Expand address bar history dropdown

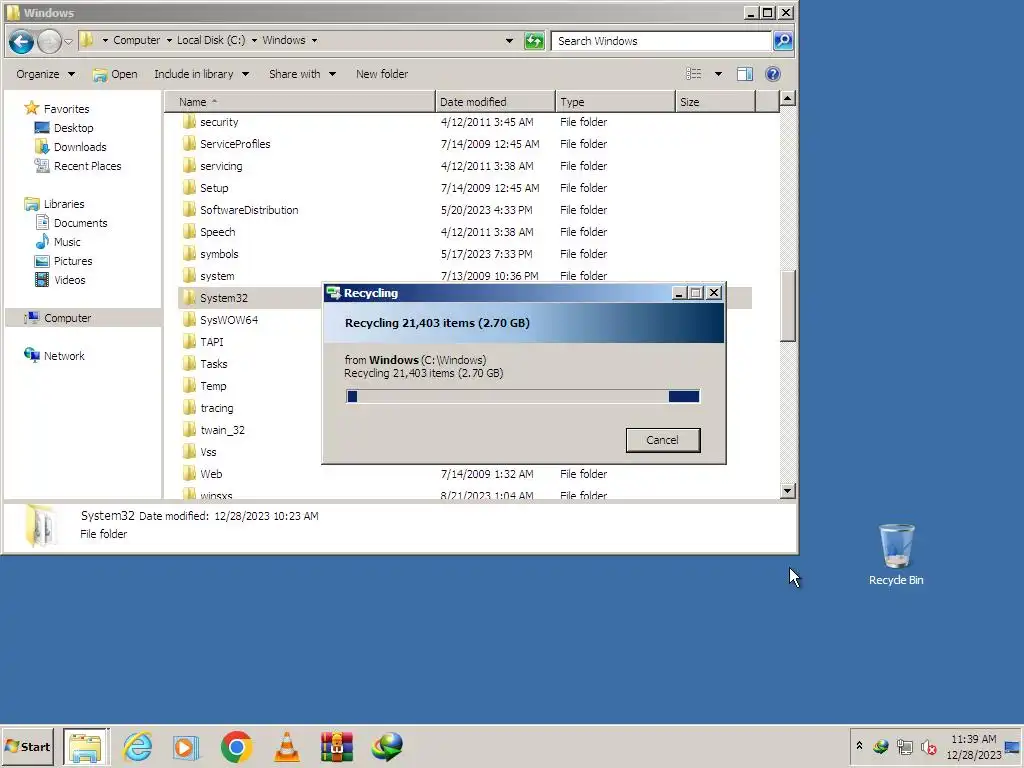(x=509, y=40)
